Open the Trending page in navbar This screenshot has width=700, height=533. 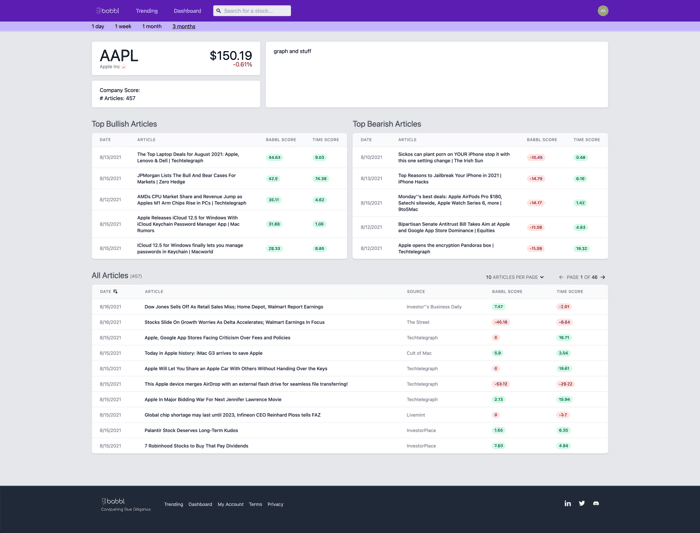(147, 11)
